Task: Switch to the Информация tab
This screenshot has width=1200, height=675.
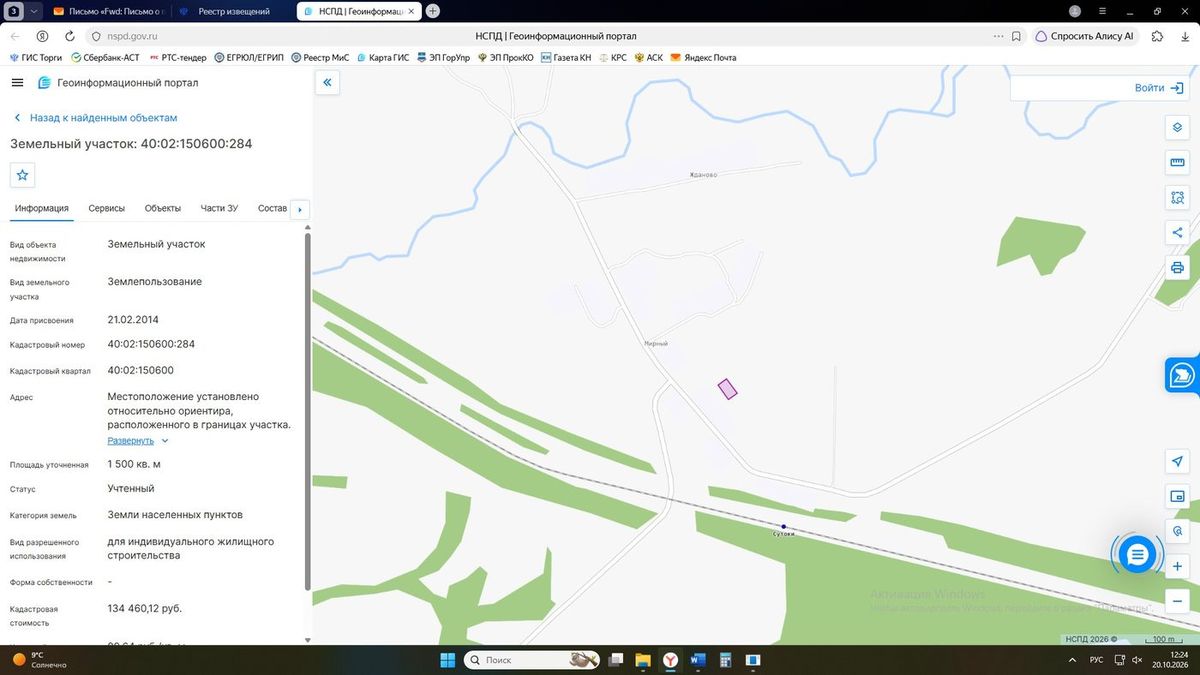Action: [x=42, y=208]
